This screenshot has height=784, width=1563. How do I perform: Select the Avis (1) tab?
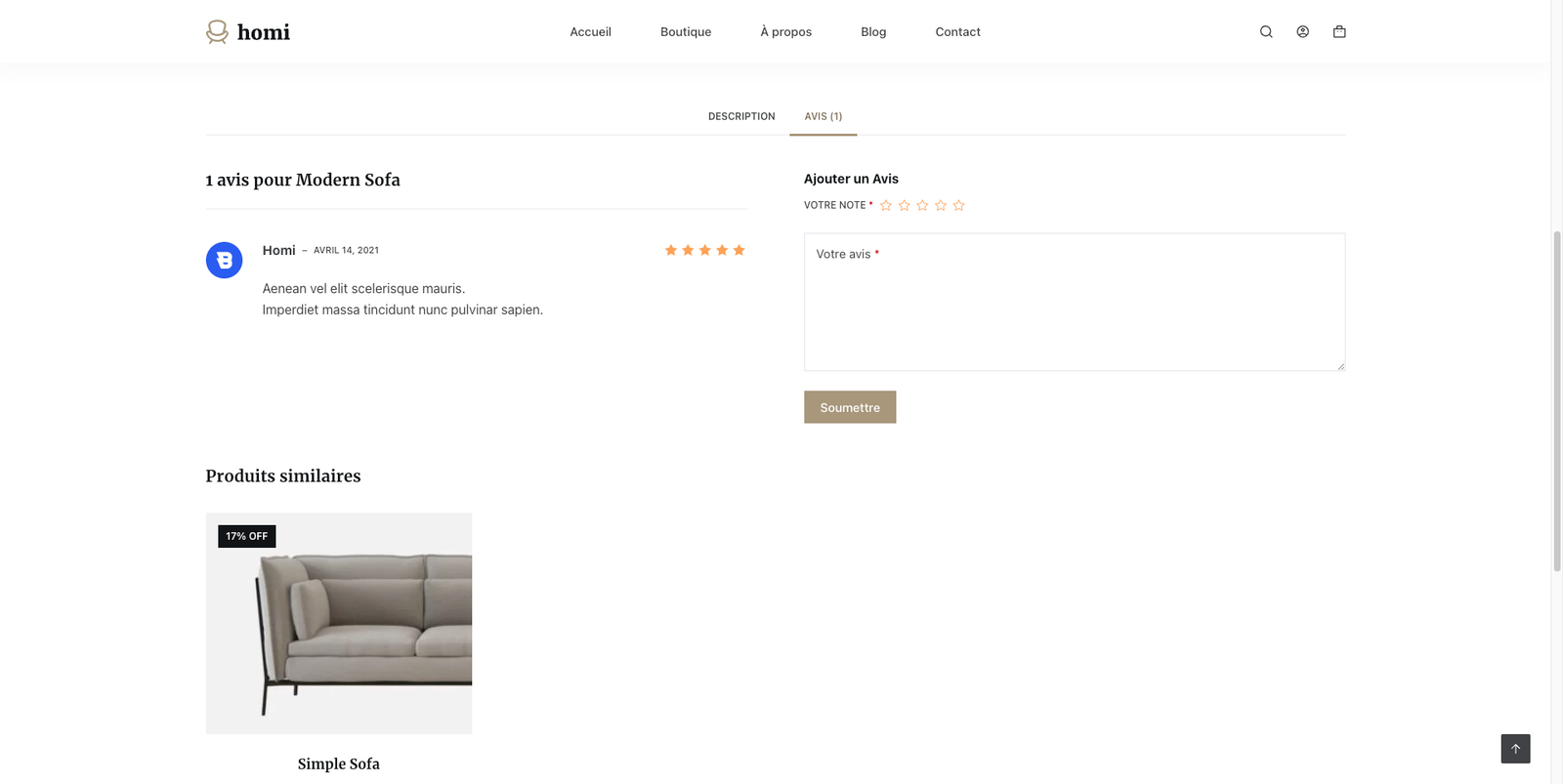(824, 116)
